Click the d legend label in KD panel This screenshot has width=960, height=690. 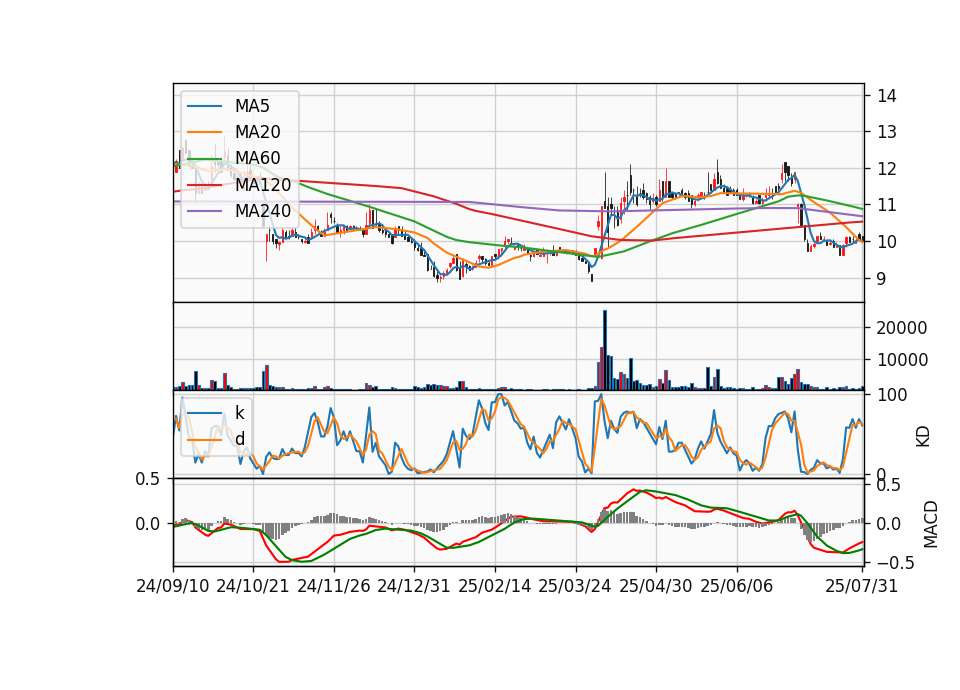pyautogui.click(x=240, y=438)
